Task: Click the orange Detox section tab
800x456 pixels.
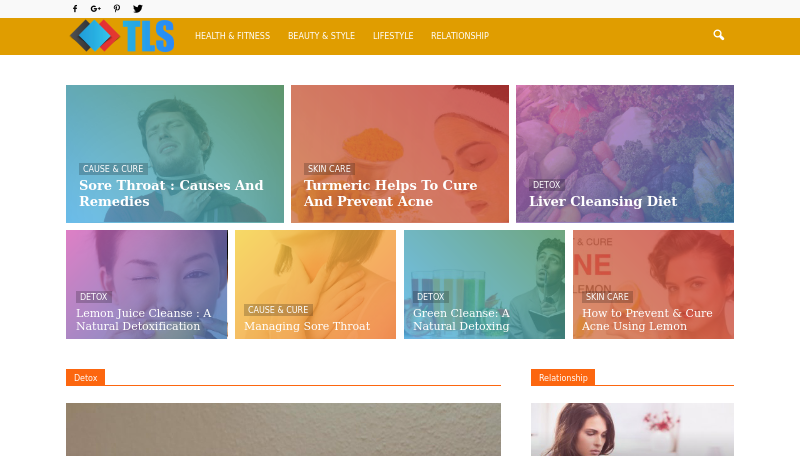Action: (85, 377)
